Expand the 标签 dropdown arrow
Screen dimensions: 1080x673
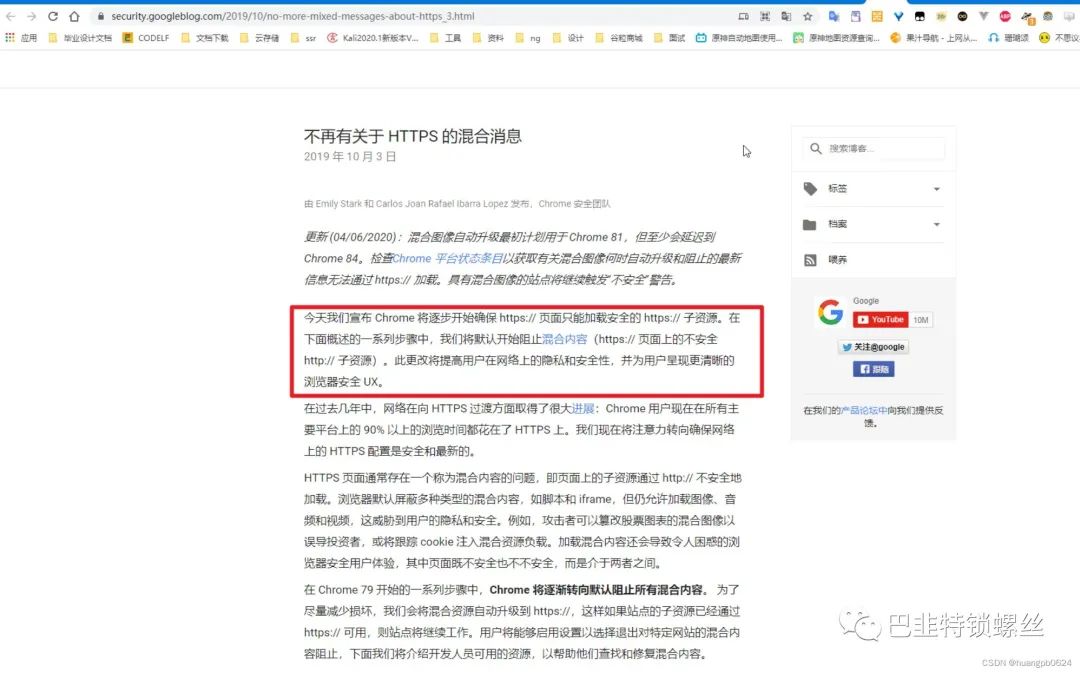click(x=936, y=189)
